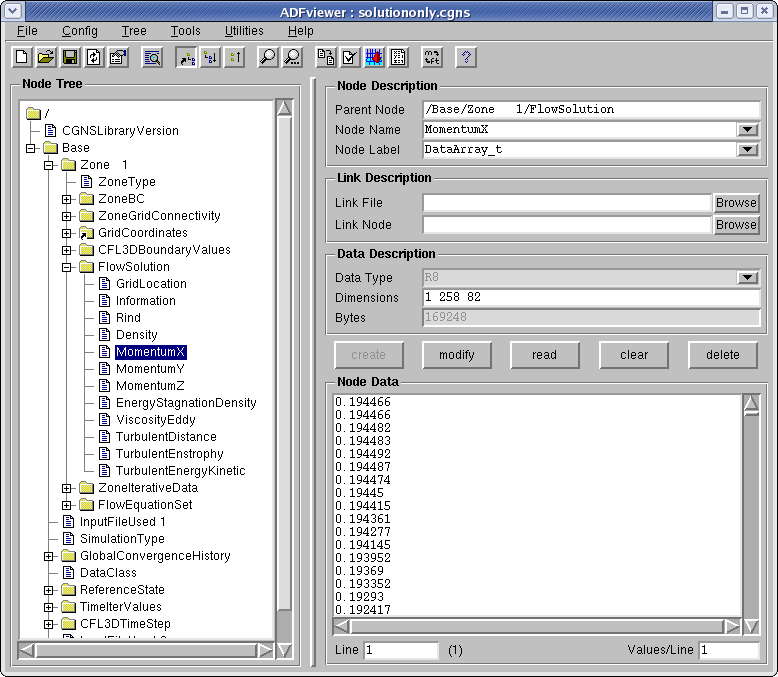Click the clear button
778x677 pixels.
[x=634, y=355]
